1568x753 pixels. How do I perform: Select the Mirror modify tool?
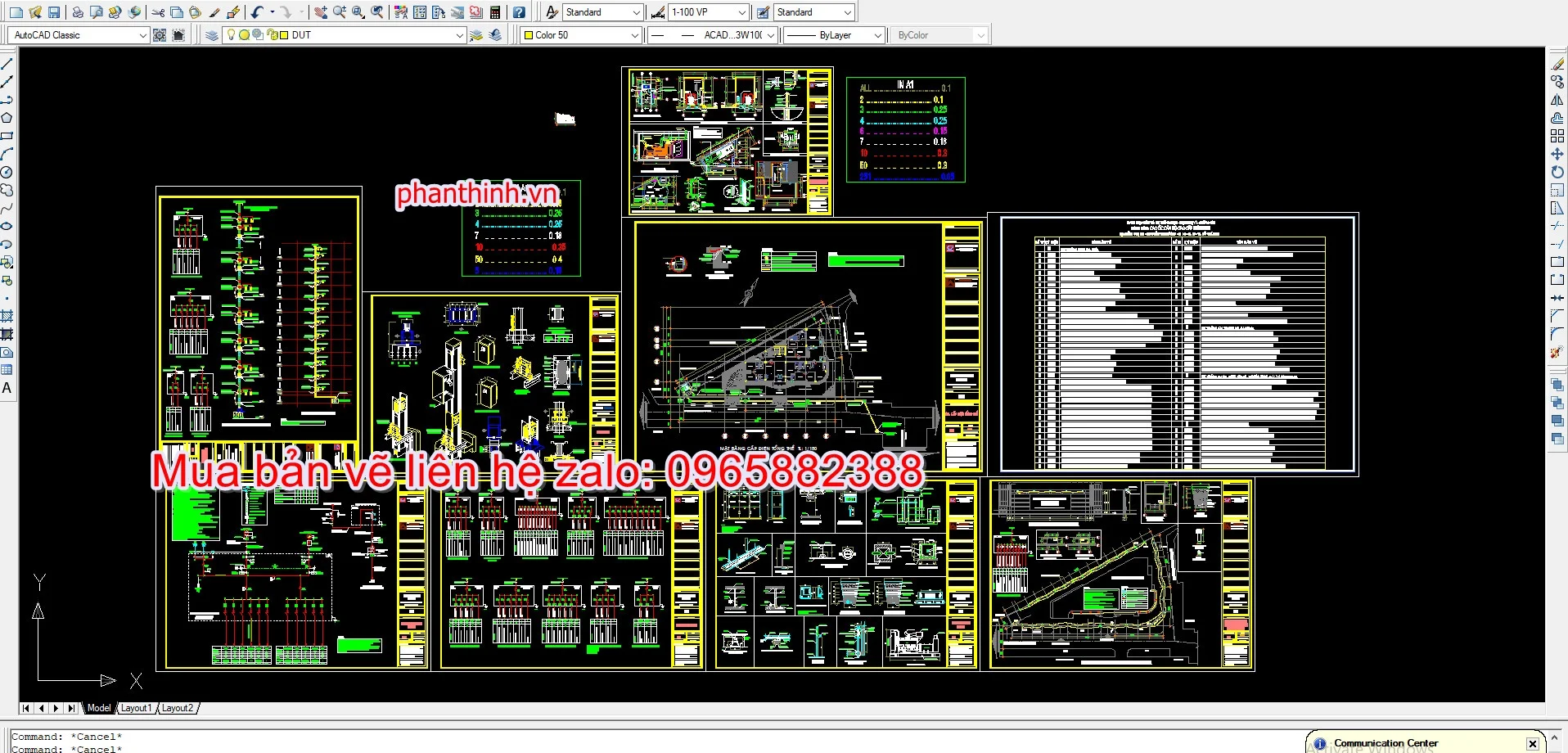[1557, 100]
